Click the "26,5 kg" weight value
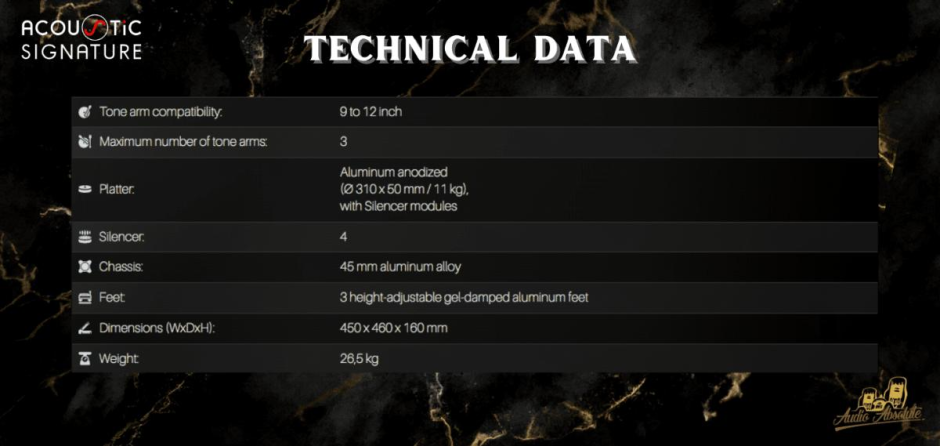This screenshot has width=940, height=446. pyautogui.click(x=359, y=358)
